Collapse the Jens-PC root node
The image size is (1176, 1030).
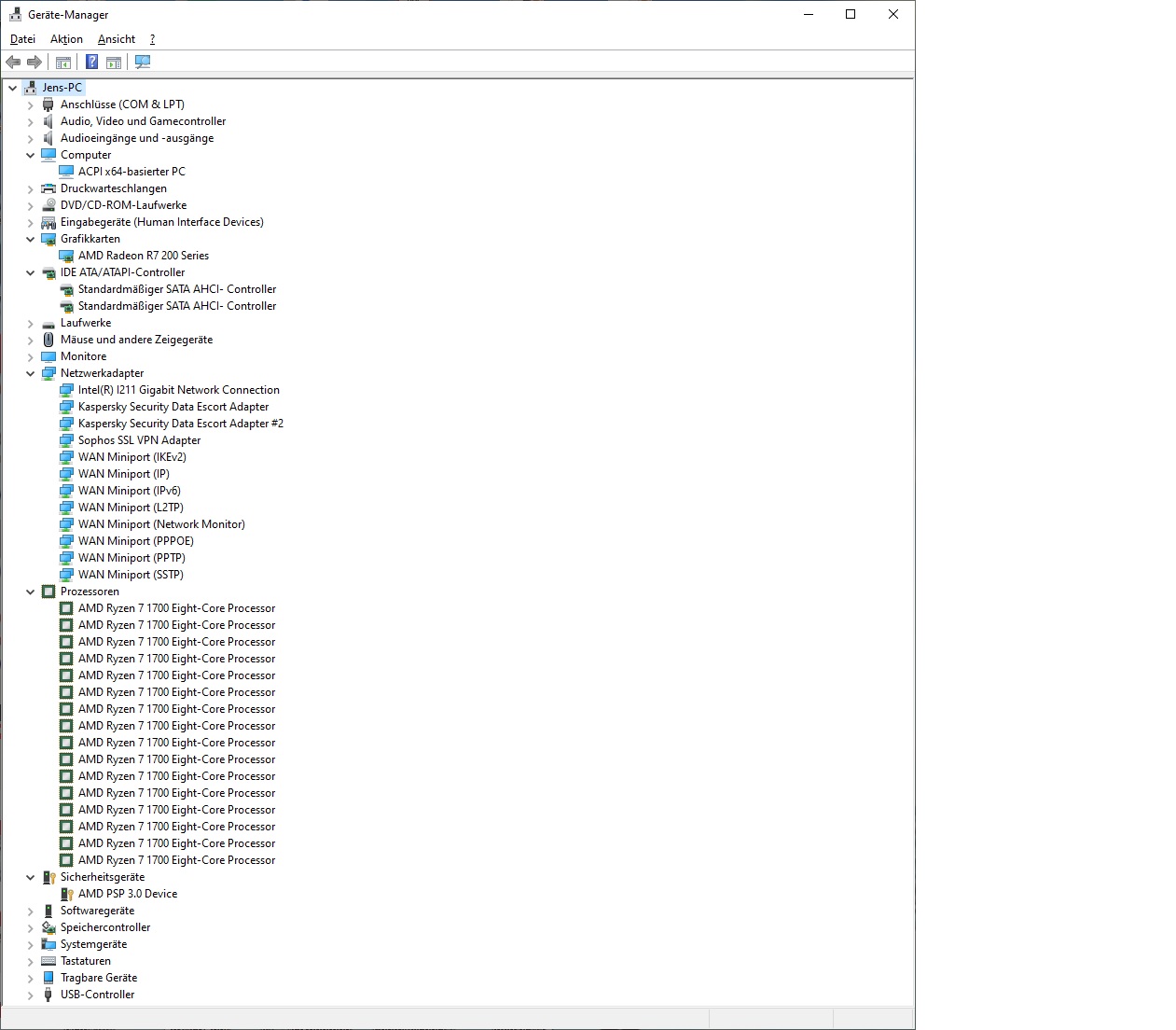point(12,88)
